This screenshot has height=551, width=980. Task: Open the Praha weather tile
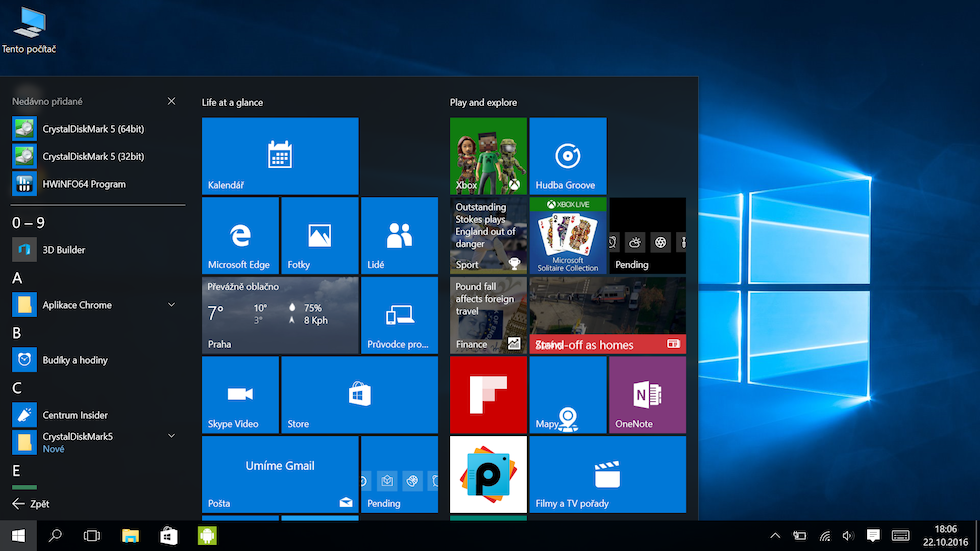coord(280,314)
